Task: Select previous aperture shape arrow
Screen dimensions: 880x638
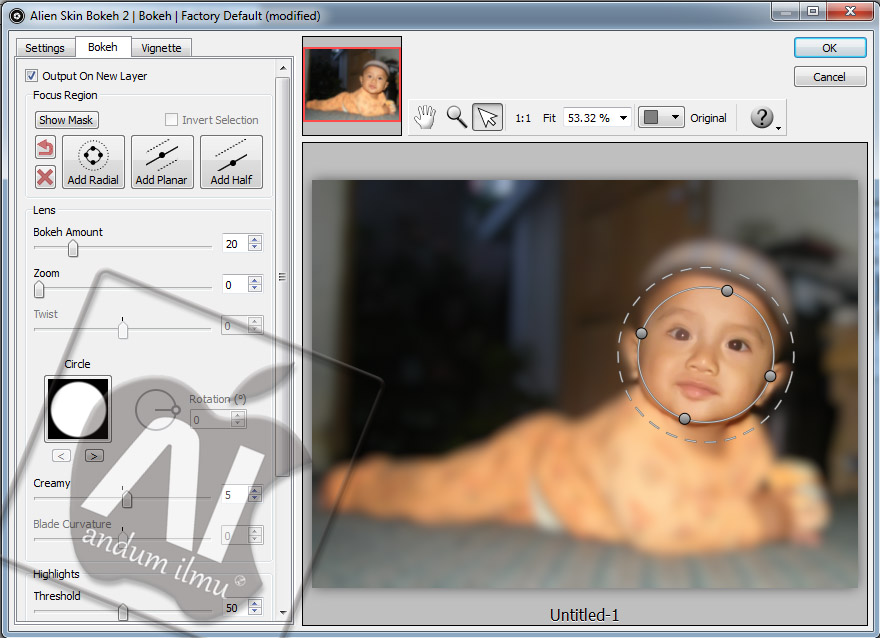Action: 61,456
